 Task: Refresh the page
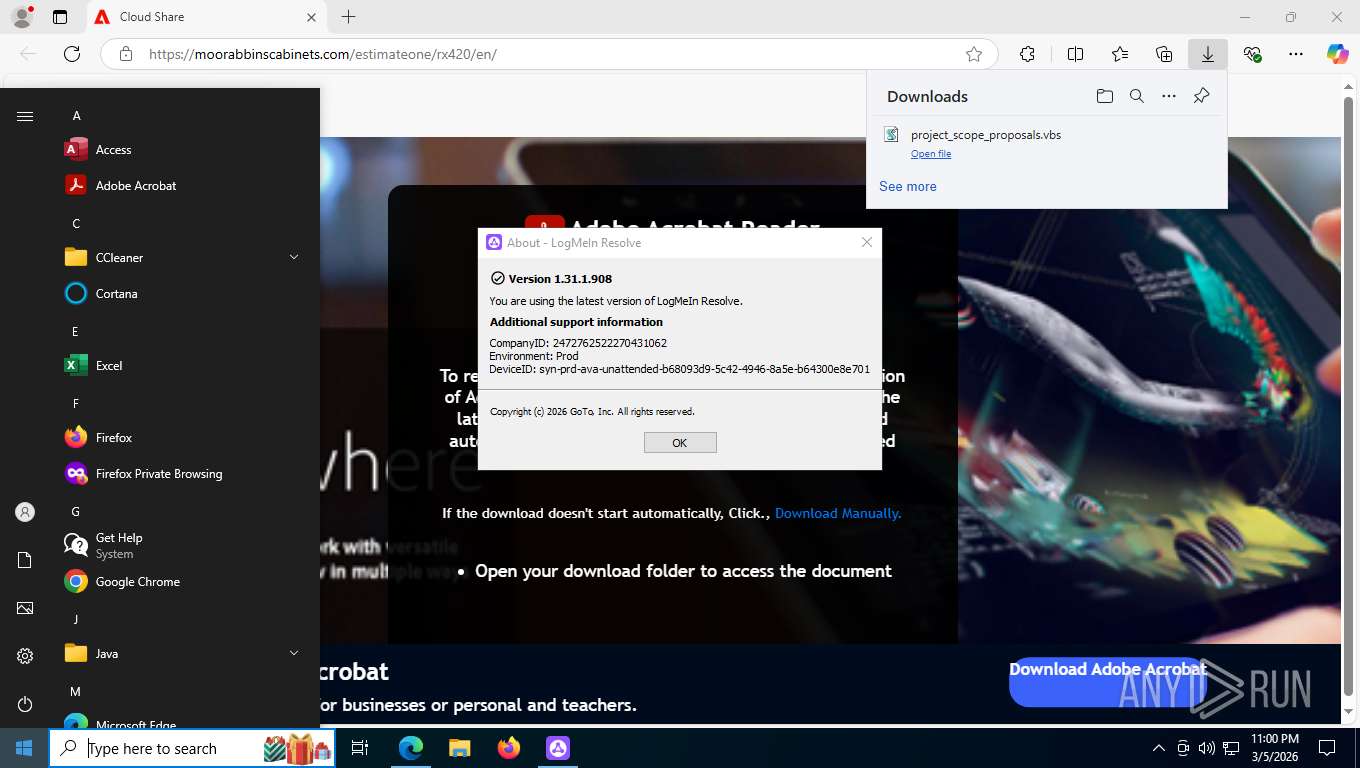pyautogui.click(x=72, y=54)
